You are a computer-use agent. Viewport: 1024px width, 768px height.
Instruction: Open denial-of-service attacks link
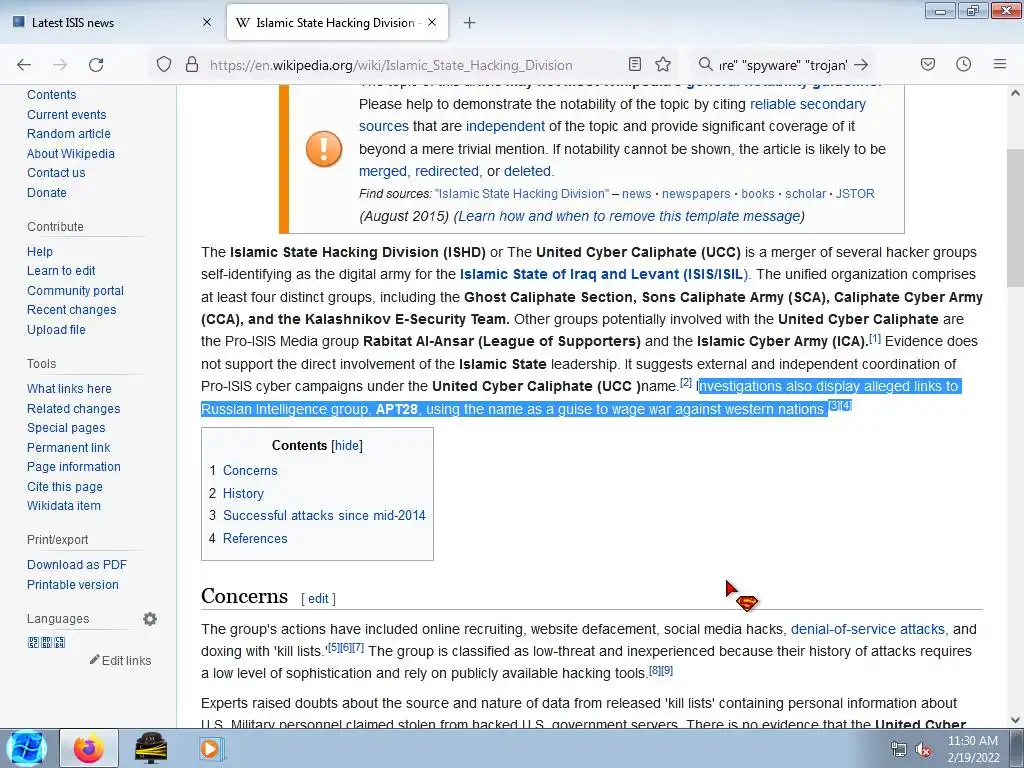[867, 629]
